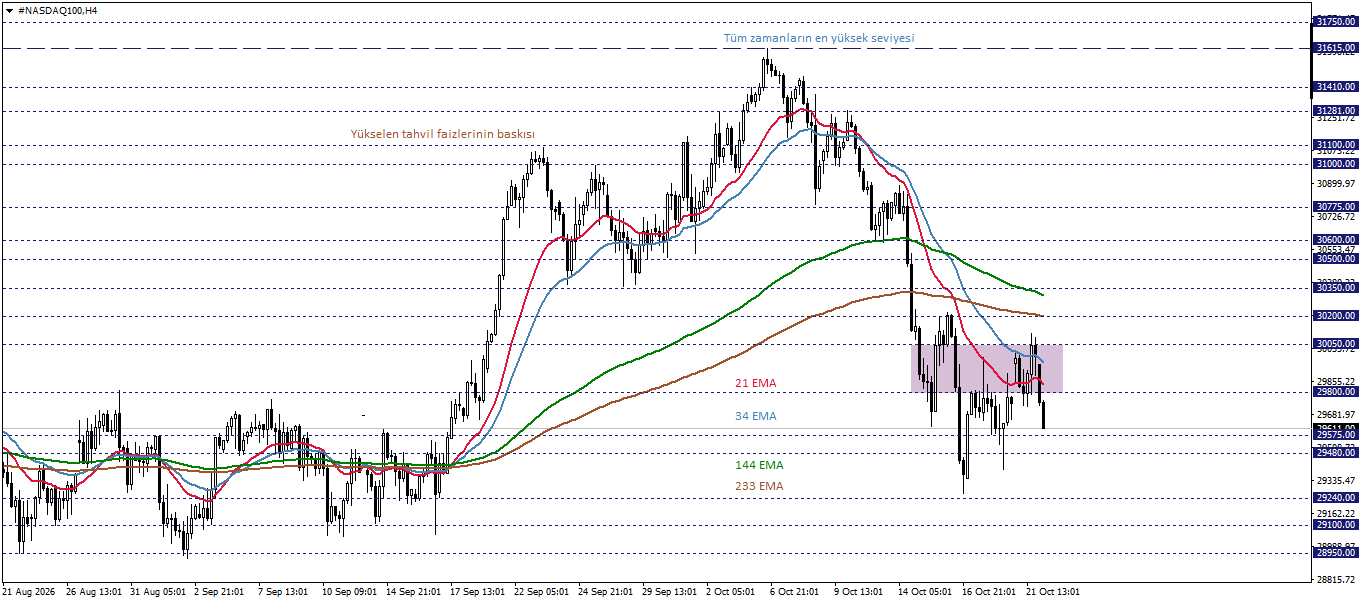Click the 29800.00 price level tag
The width and height of the screenshot is (1362, 603).
pyautogui.click(x=1335, y=392)
